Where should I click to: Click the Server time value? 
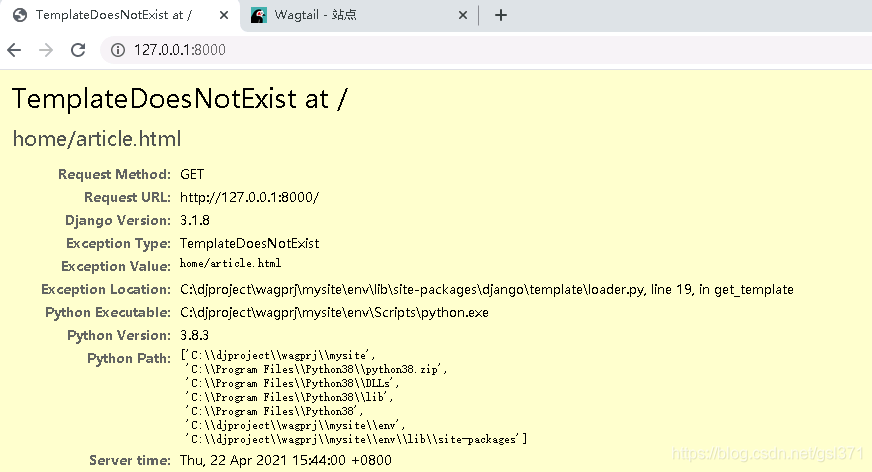click(286, 460)
